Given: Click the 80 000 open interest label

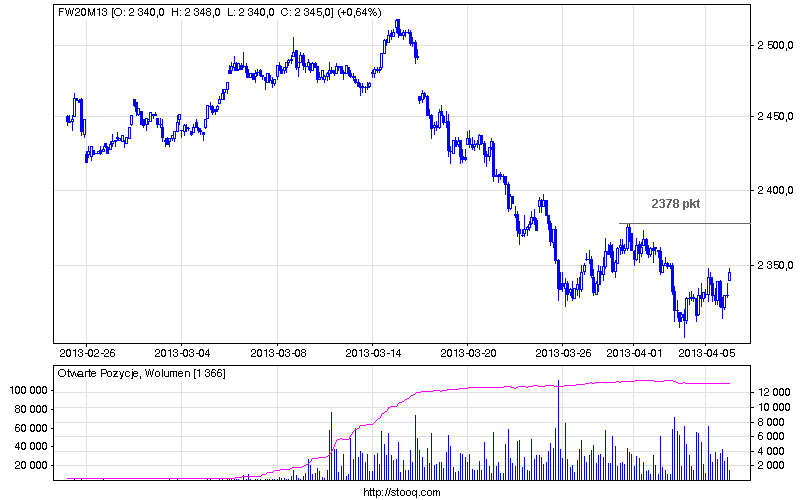Looking at the screenshot, I should [31, 409].
